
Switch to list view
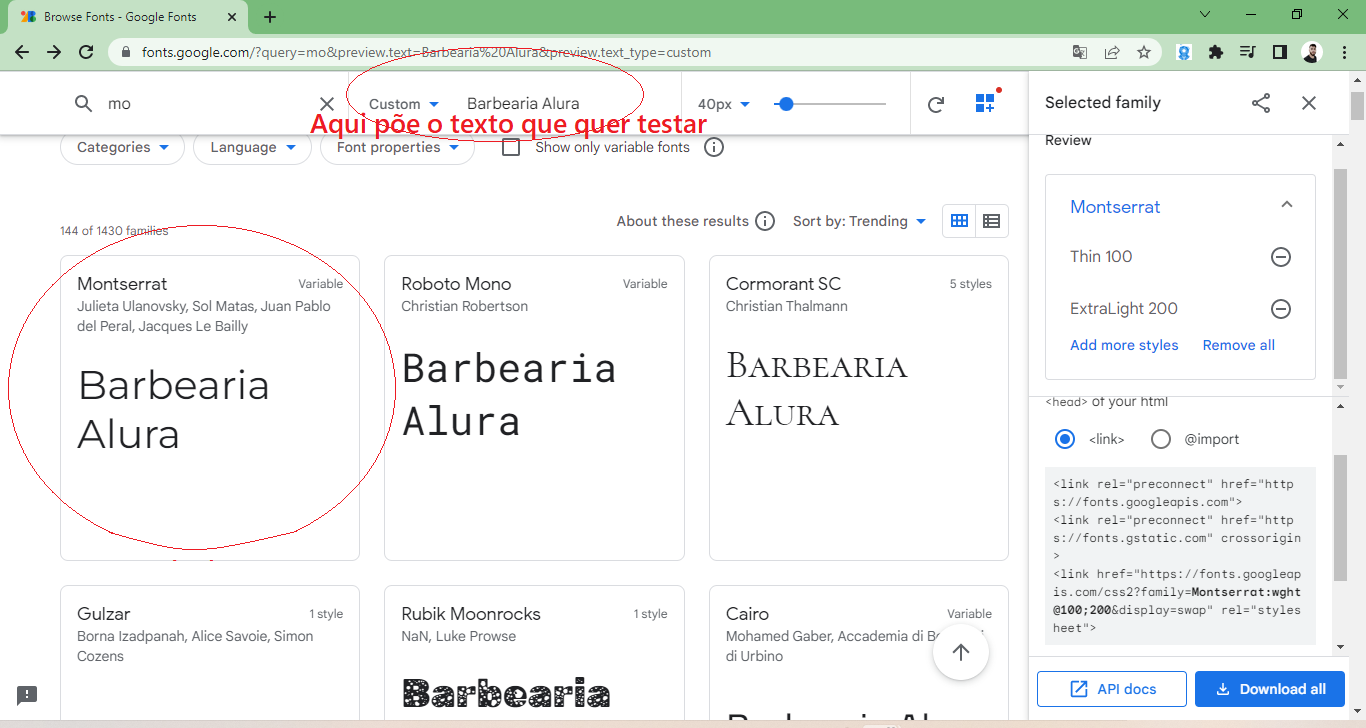coord(992,221)
